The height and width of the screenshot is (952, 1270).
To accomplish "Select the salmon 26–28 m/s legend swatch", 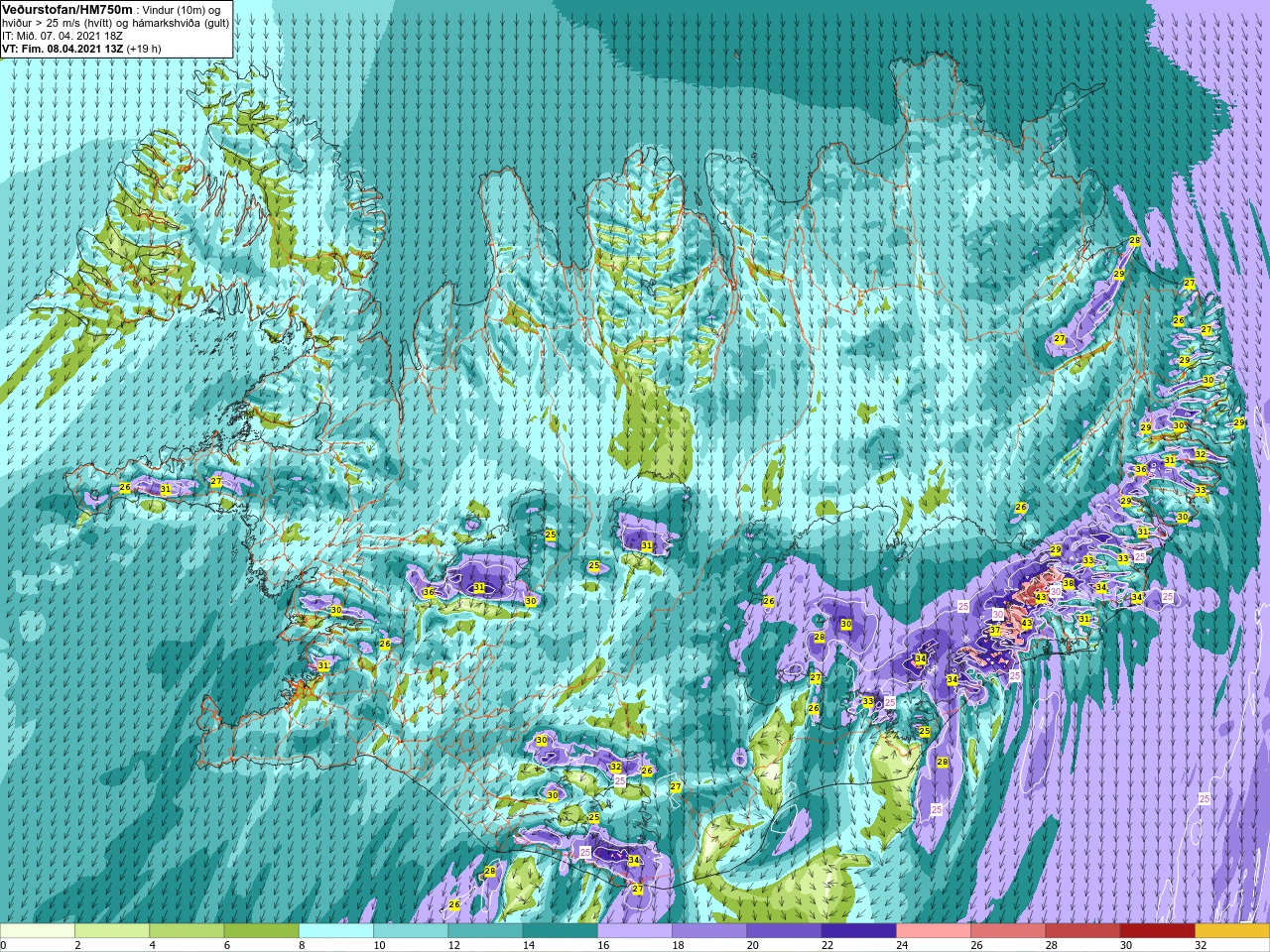I will coord(1008,931).
